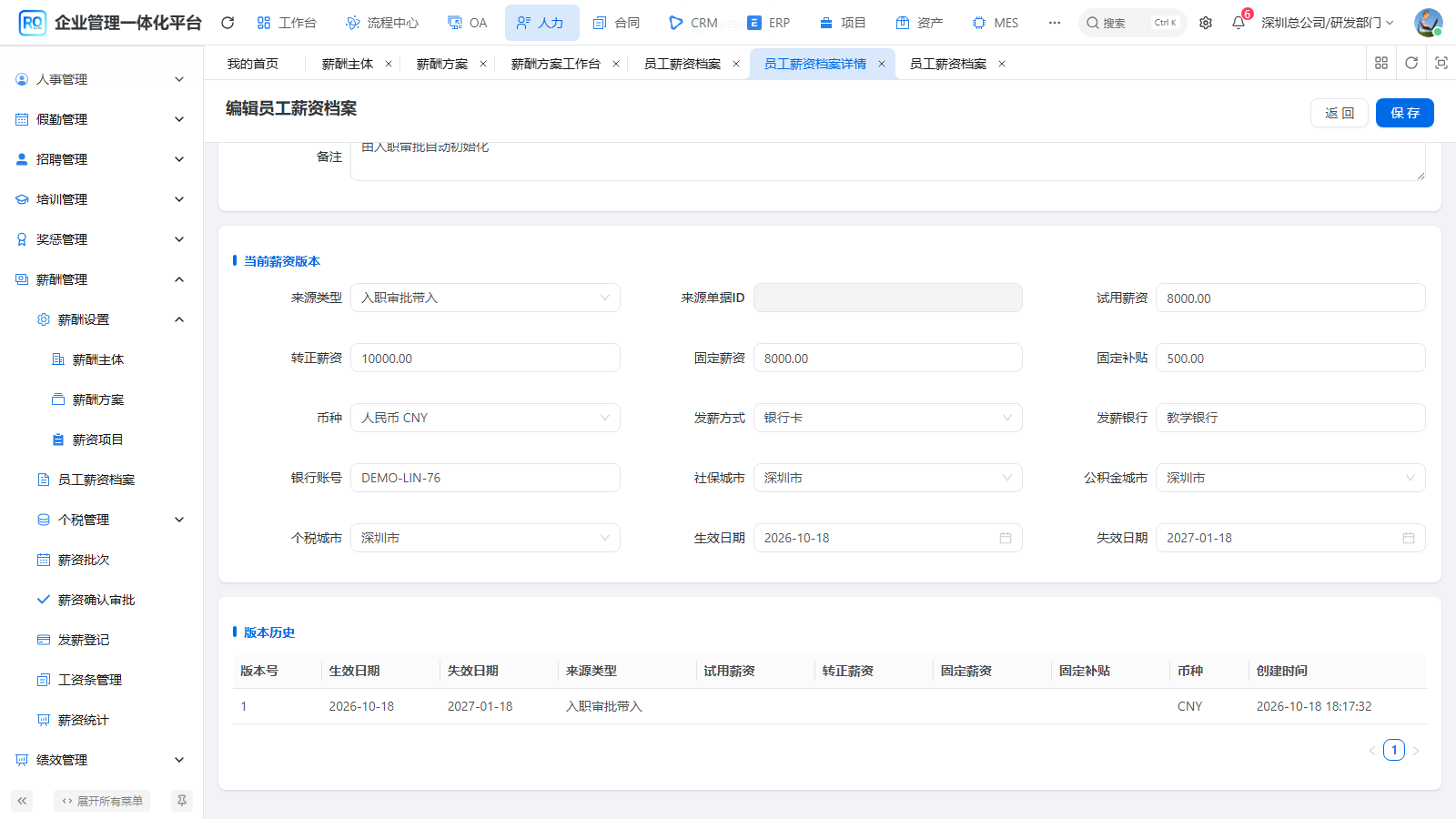Click the user avatar in top right

coord(1428,23)
